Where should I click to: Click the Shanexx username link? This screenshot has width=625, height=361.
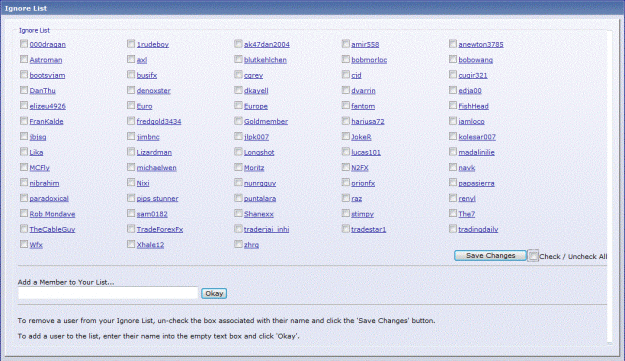click(x=259, y=214)
